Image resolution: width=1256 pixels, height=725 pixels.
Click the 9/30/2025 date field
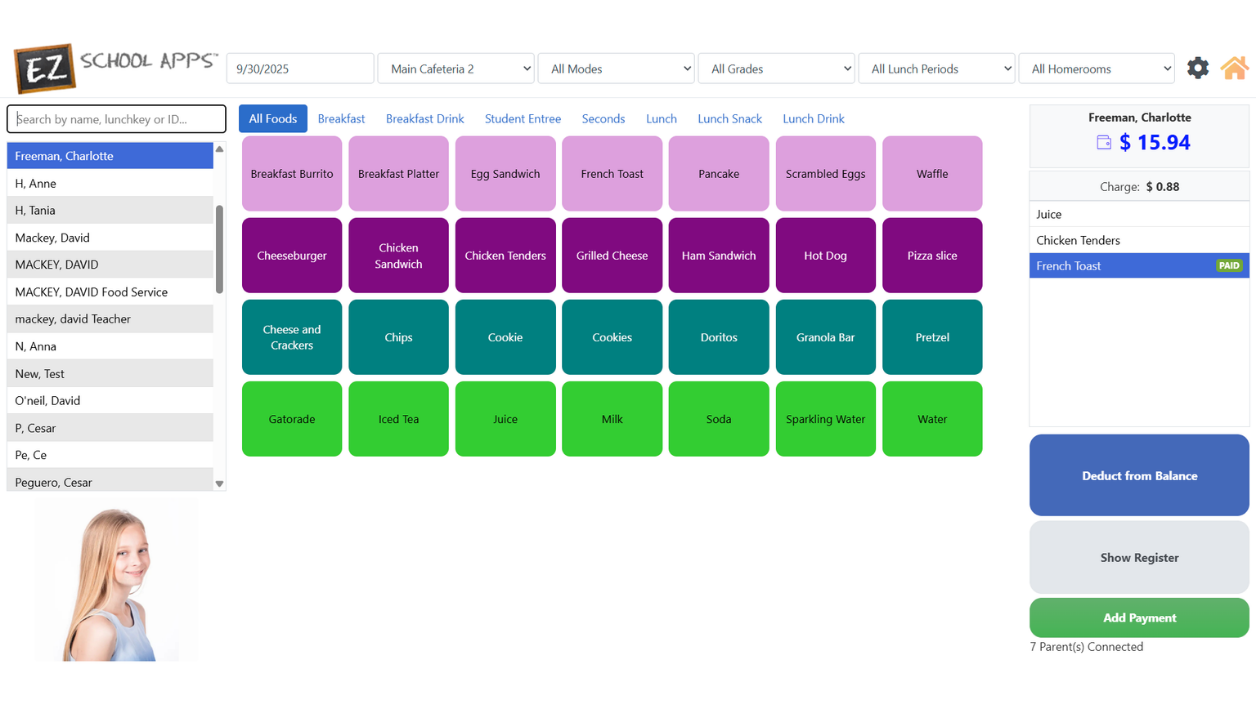click(300, 68)
